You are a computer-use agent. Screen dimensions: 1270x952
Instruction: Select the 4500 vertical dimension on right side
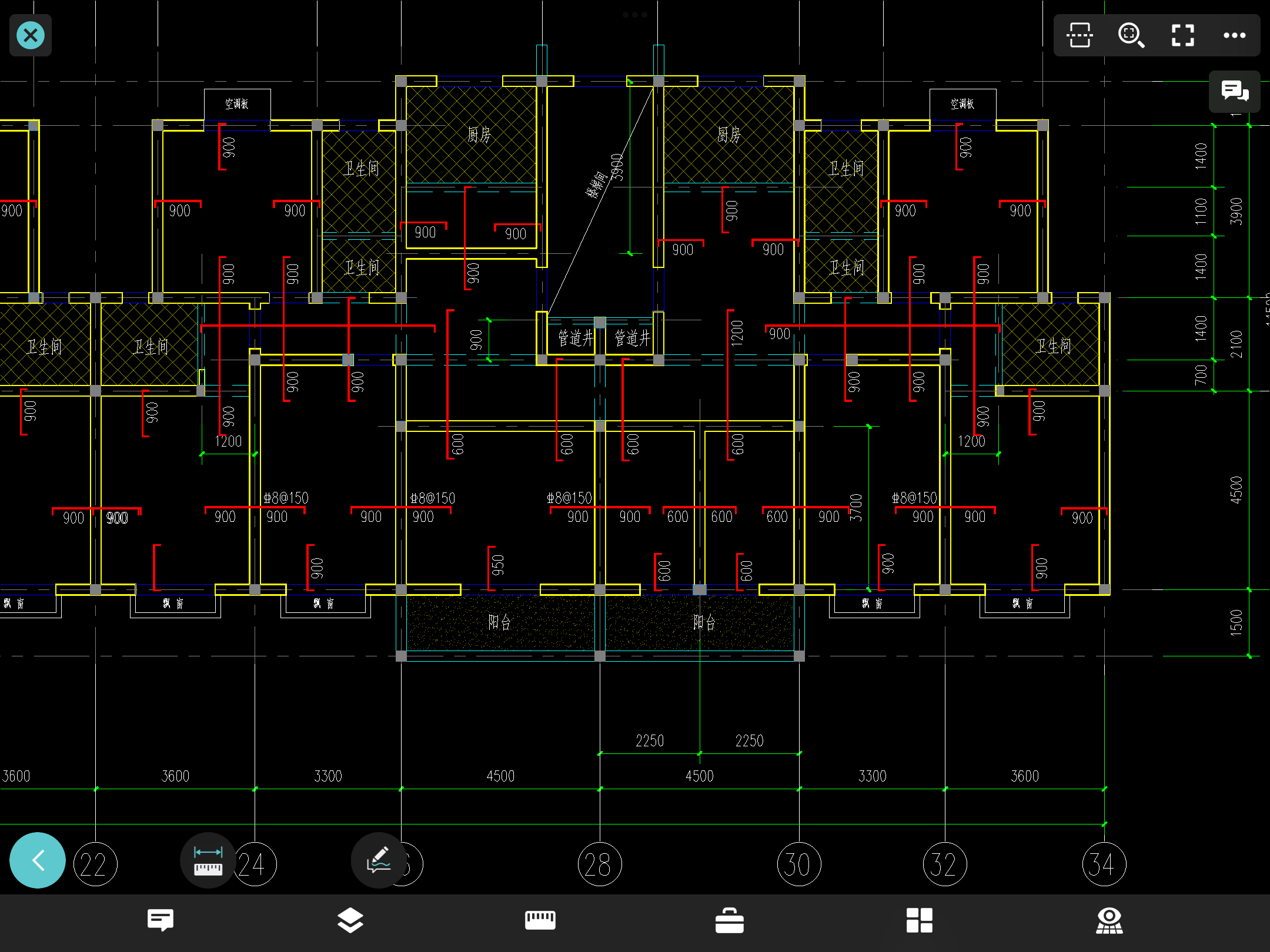(1236, 490)
